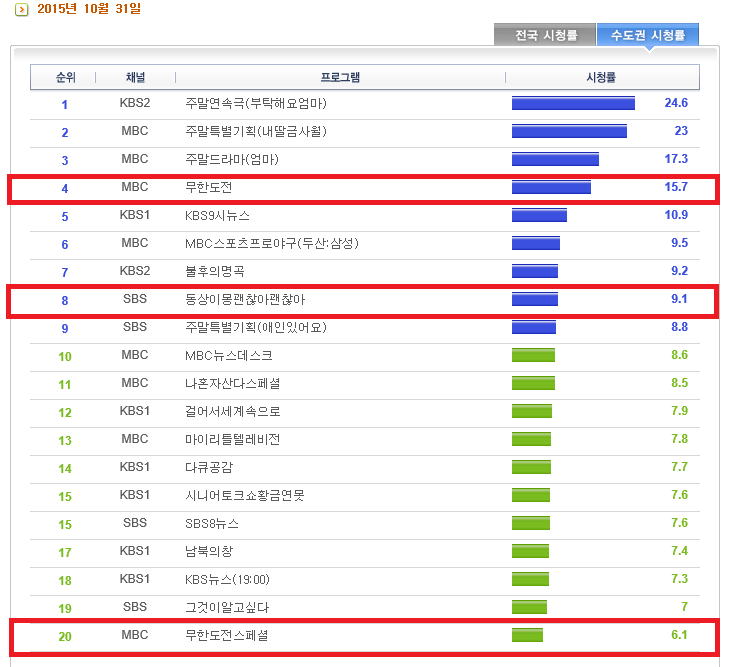The width and height of the screenshot is (734, 667).
Task: Click the 동상이몽괜찮아괜찮아 program name
Action: (247, 299)
